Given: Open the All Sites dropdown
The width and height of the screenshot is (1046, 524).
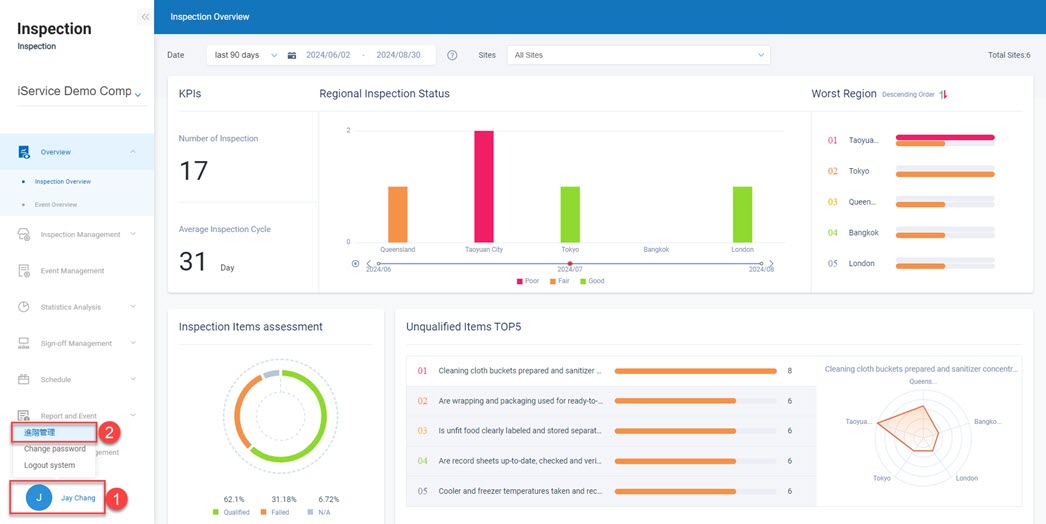Looking at the screenshot, I should point(638,55).
